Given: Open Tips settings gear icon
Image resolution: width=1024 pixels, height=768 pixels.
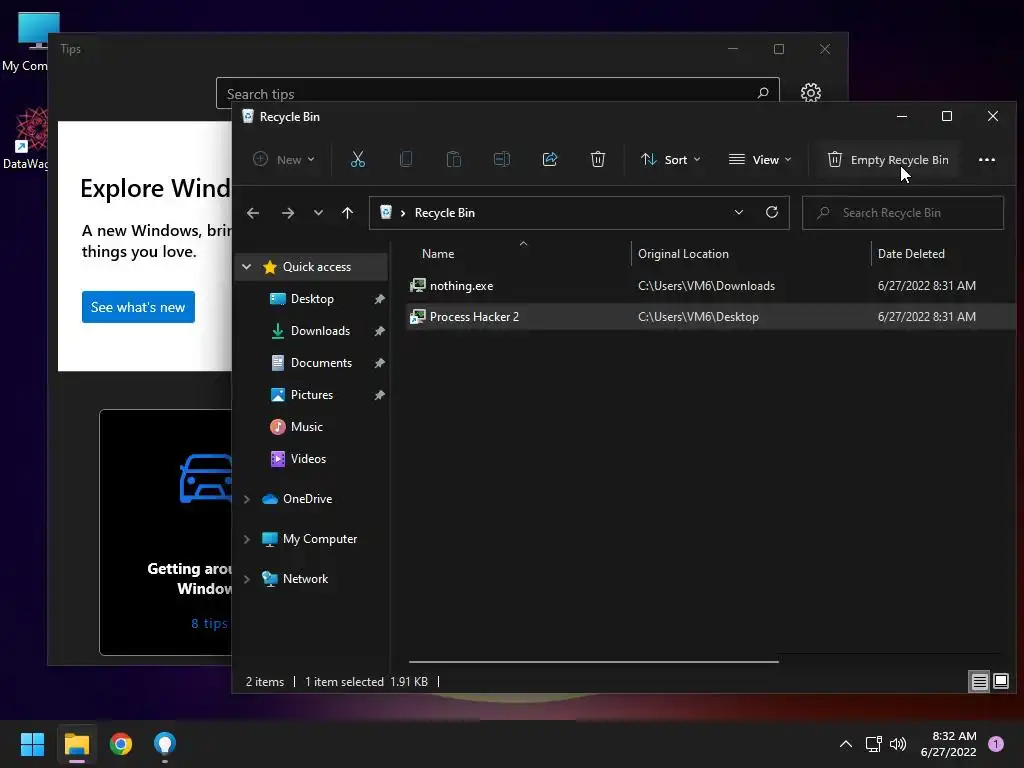Looking at the screenshot, I should (810, 93).
